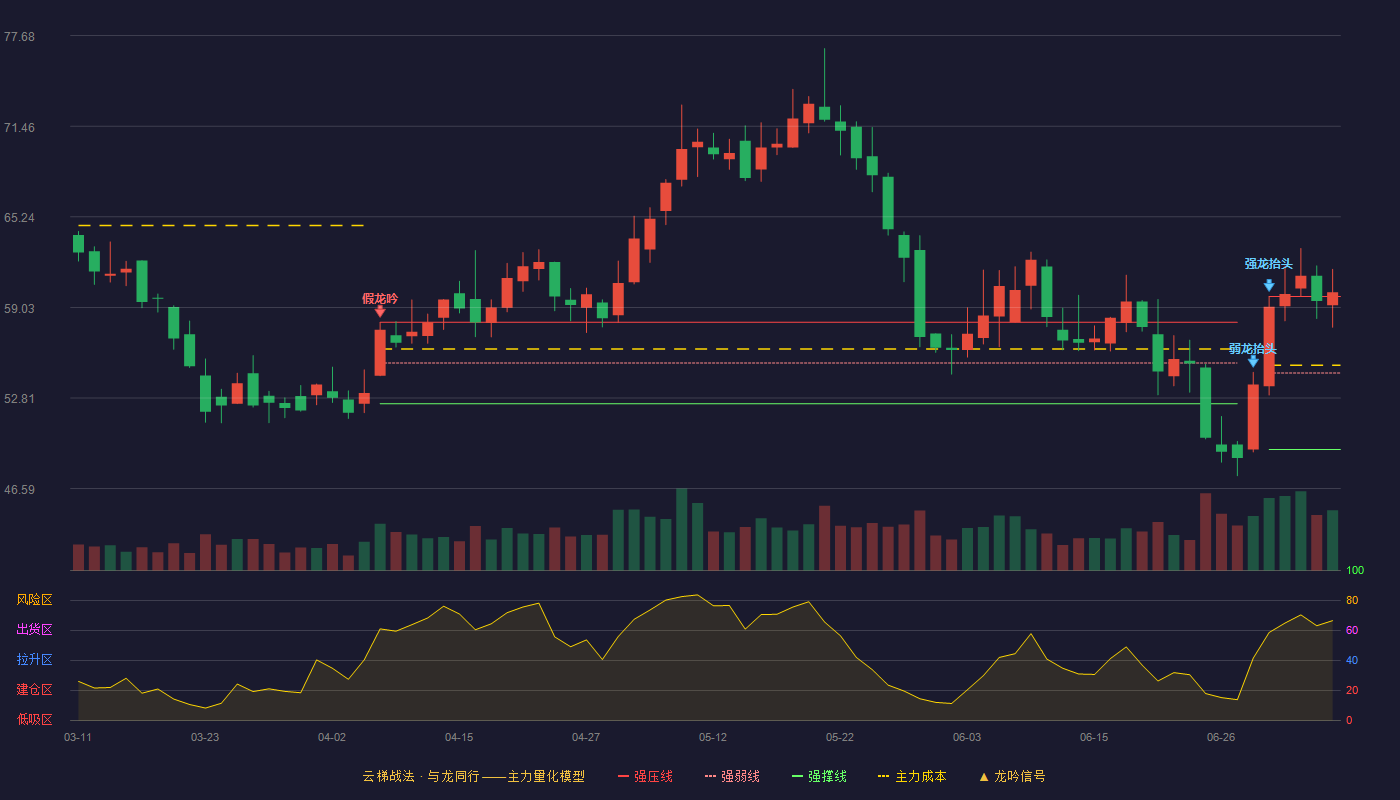Screen dimensions: 1400x800
Task: Click the 云梯战法 chart title text
Action: coord(386,776)
